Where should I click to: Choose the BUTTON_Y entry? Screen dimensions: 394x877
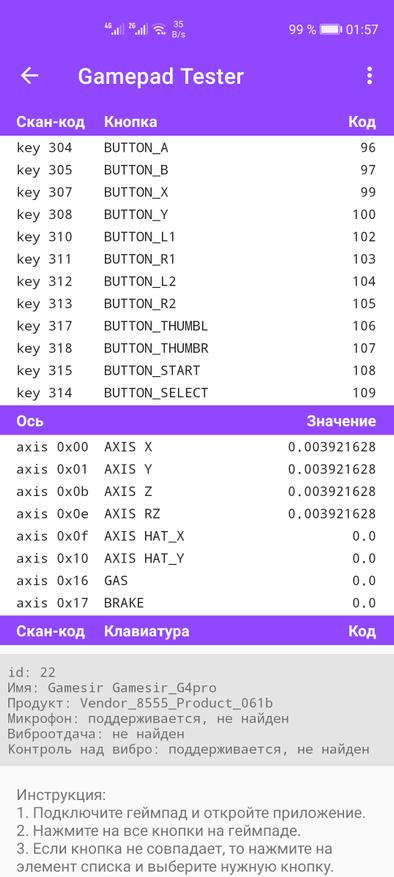point(197,215)
